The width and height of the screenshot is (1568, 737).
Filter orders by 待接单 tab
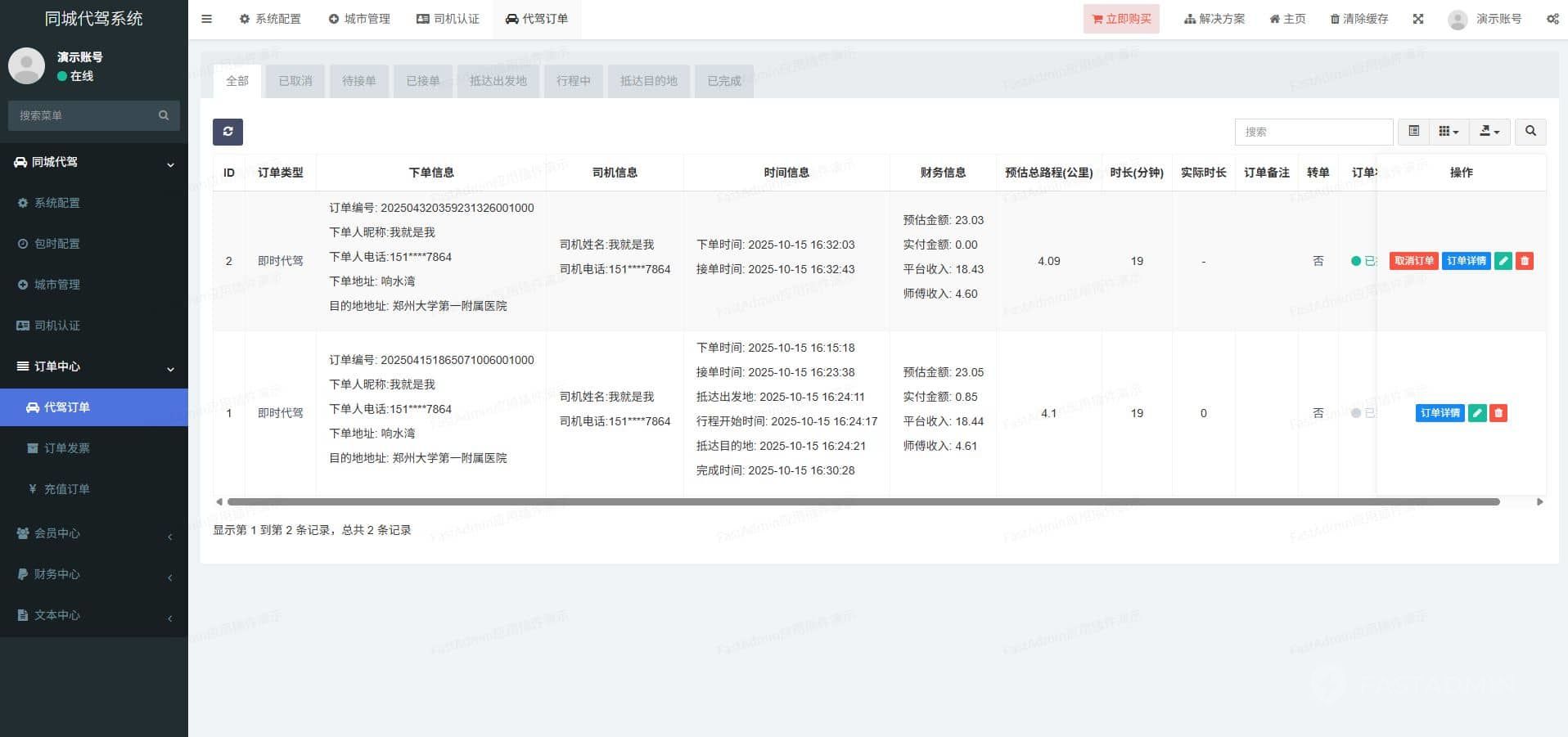point(359,81)
